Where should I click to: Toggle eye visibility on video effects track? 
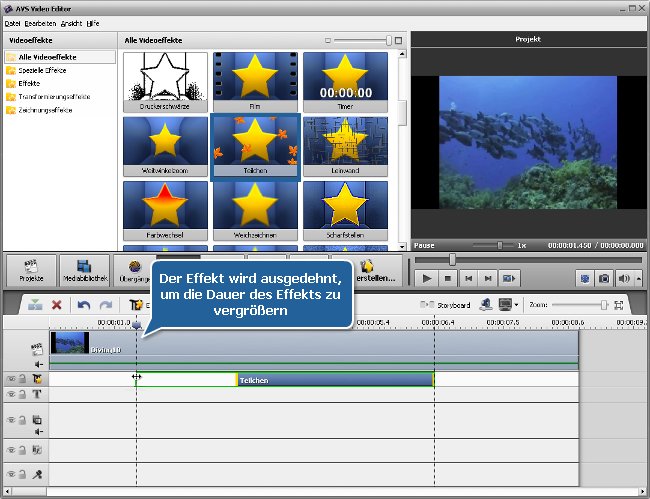point(12,380)
